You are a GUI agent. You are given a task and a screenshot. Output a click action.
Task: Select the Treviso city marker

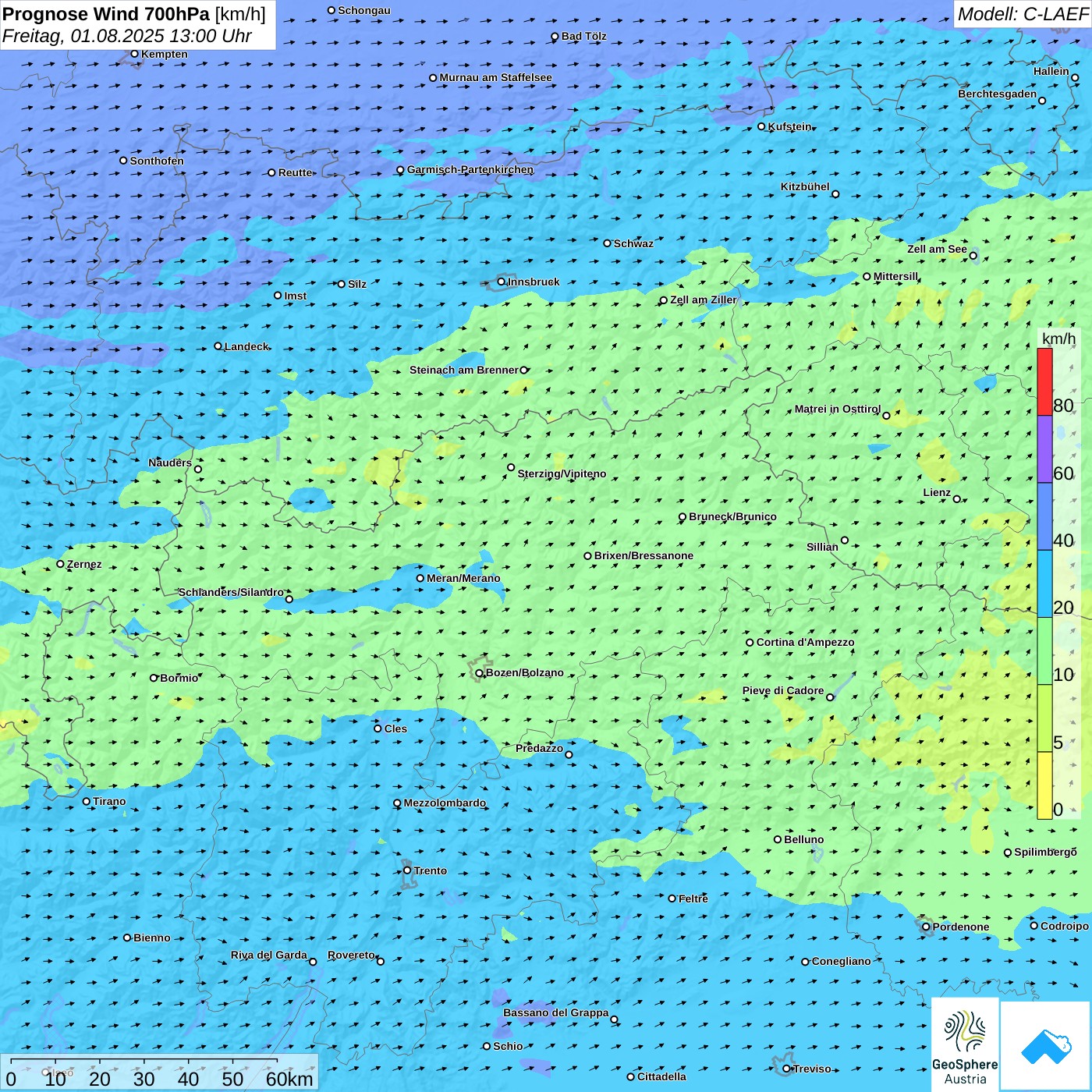(x=787, y=1069)
